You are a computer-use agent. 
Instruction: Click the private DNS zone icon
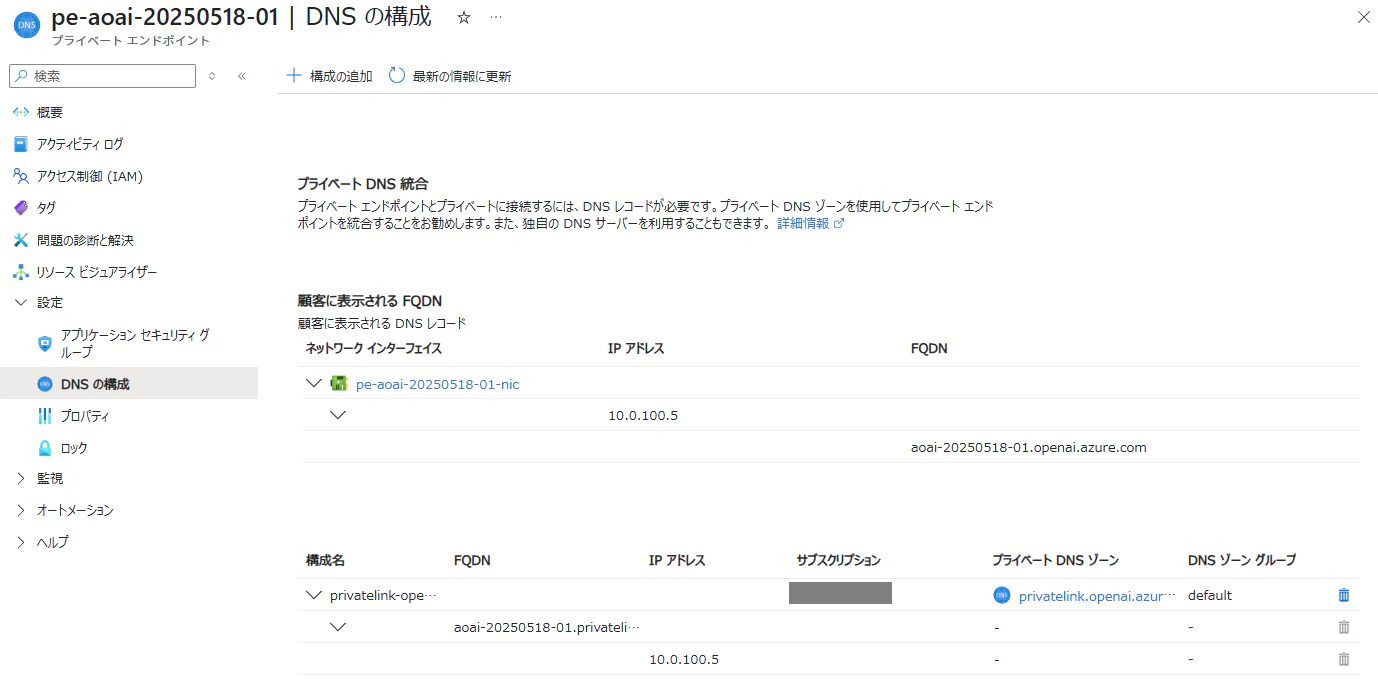click(1002, 595)
